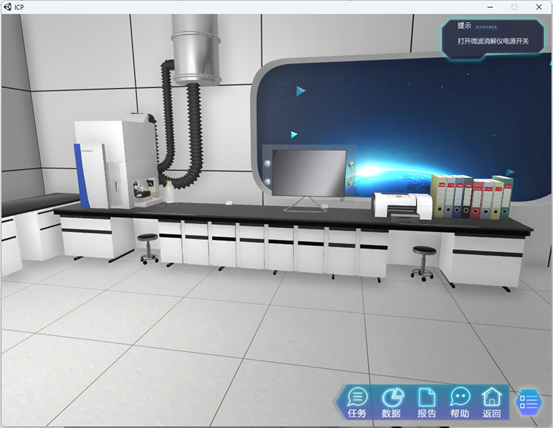The height and width of the screenshot is (428, 553).
Task: Toggle the hexagonal list menu button
Action: pos(529,402)
